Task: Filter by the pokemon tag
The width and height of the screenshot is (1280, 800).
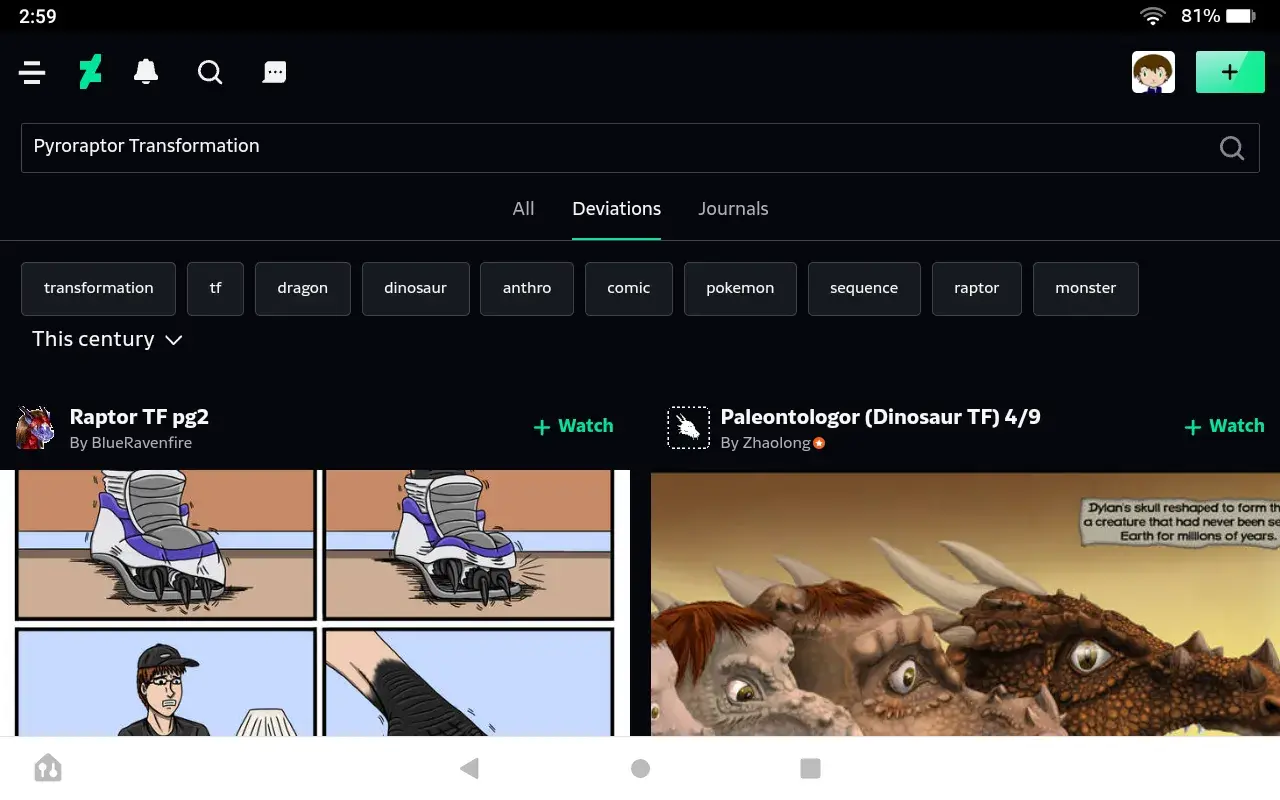Action: pos(740,288)
